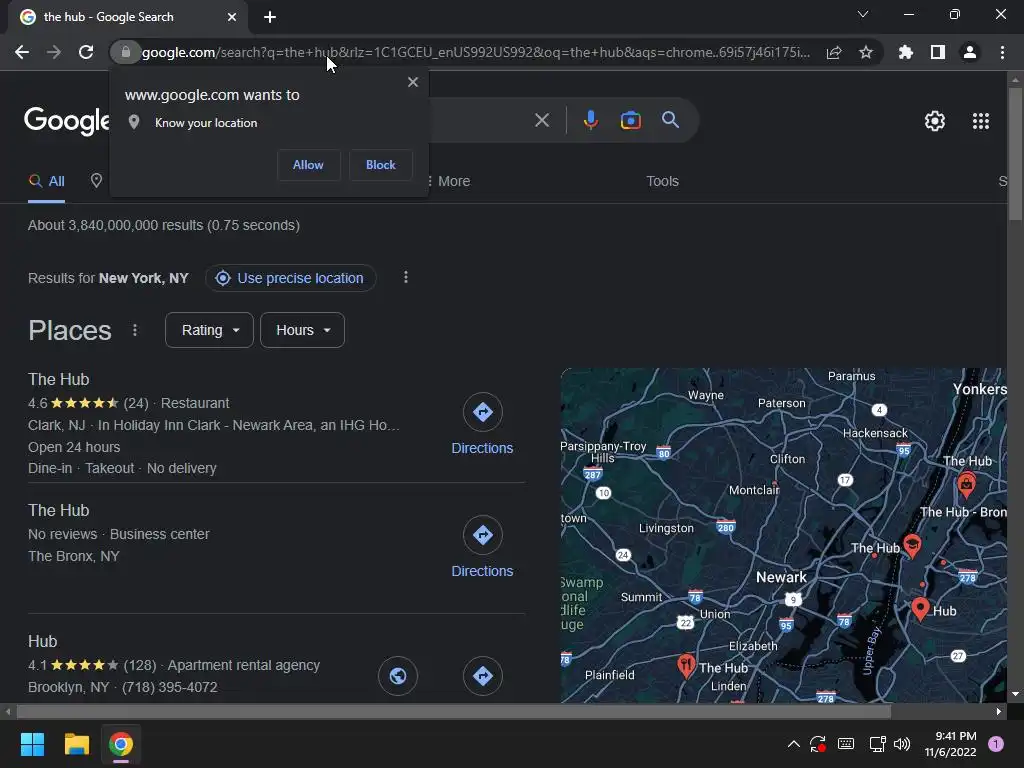Screen dimensions: 1024x768
Task: Clear the search box text
Action: tap(542, 120)
